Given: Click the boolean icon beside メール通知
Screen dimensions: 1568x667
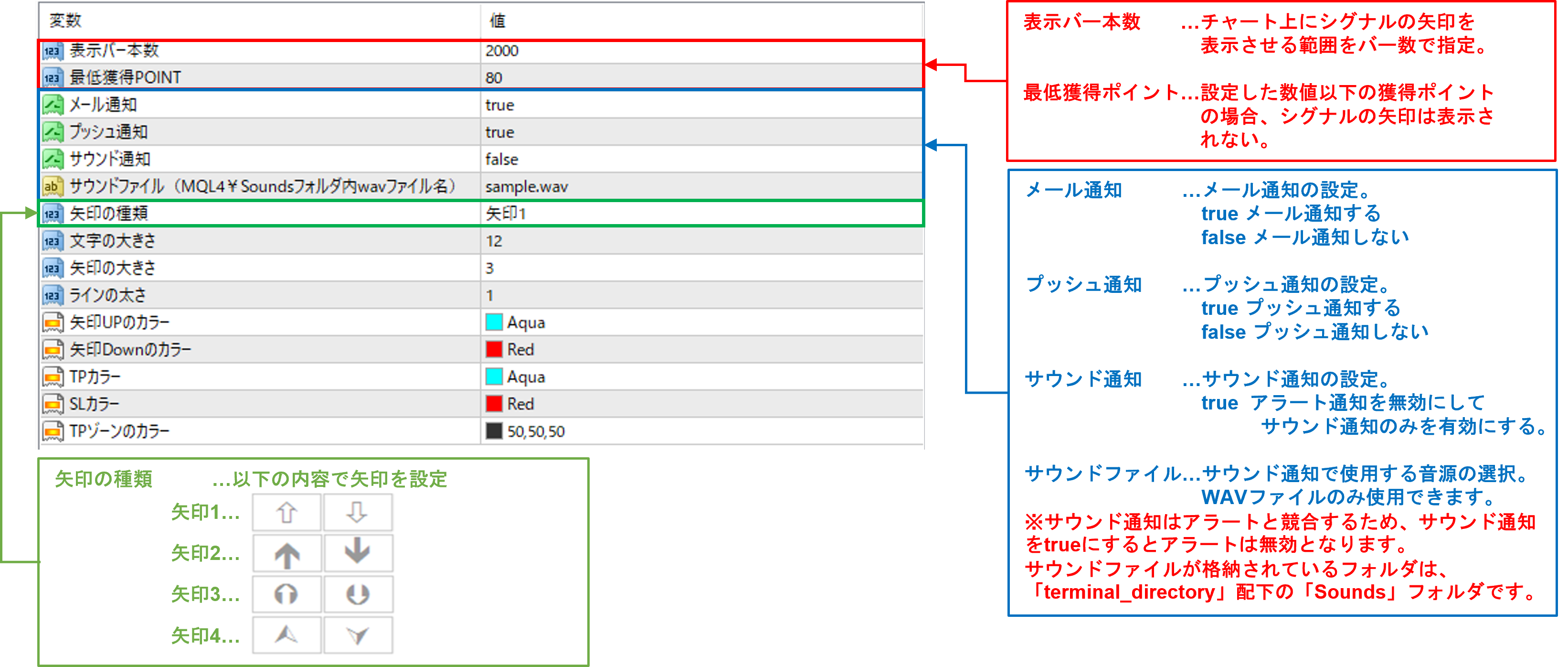Looking at the screenshot, I should click(53, 106).
